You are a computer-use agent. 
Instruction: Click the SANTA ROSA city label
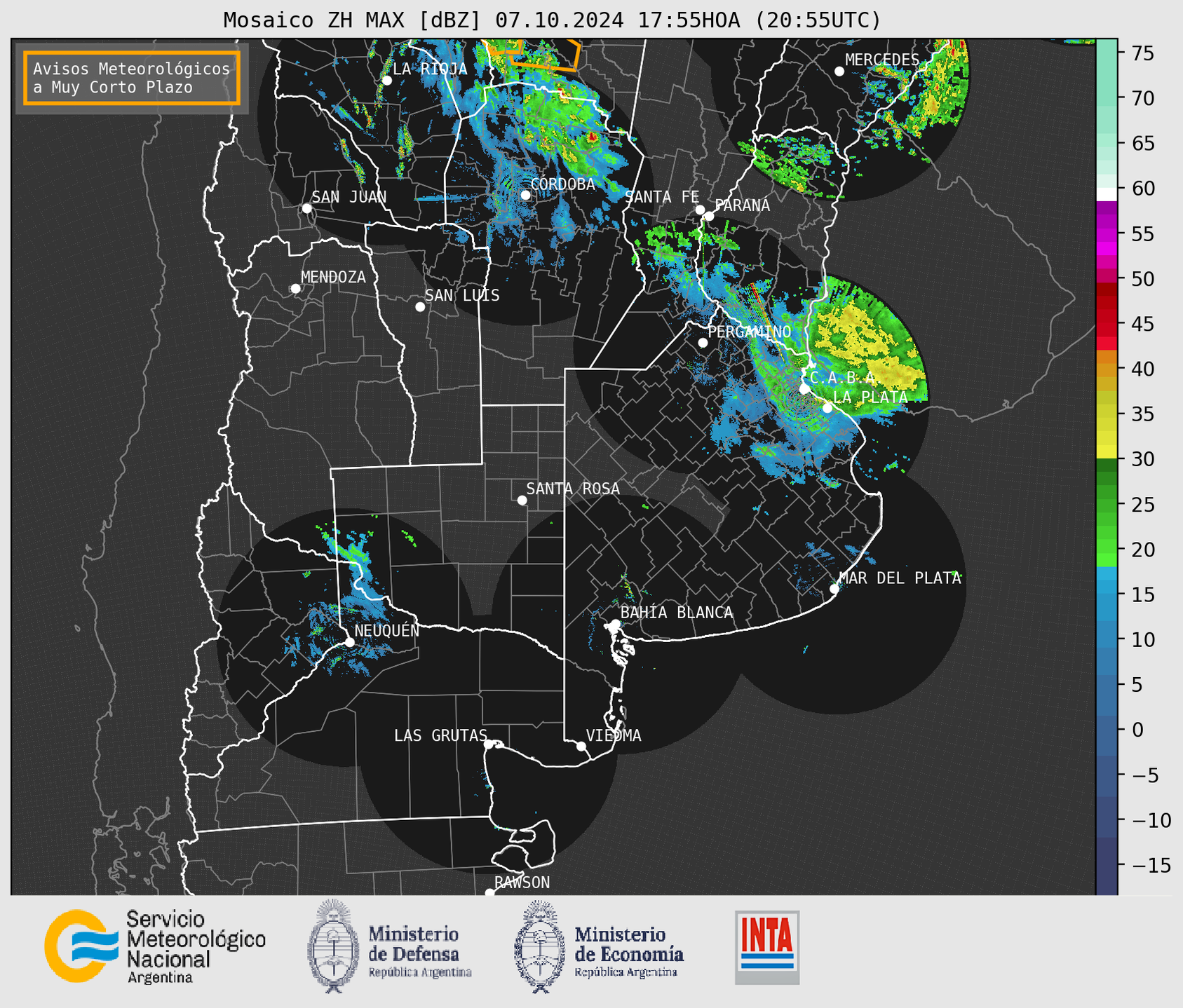(x=573, y=489)
